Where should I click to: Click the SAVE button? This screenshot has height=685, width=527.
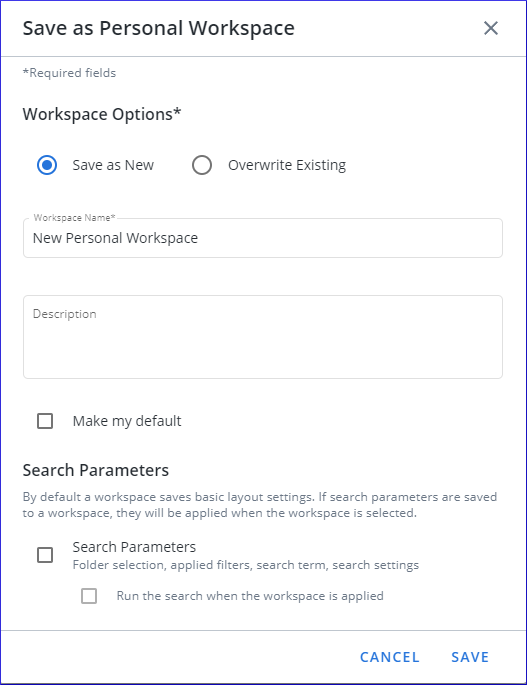tap(470, 657)
